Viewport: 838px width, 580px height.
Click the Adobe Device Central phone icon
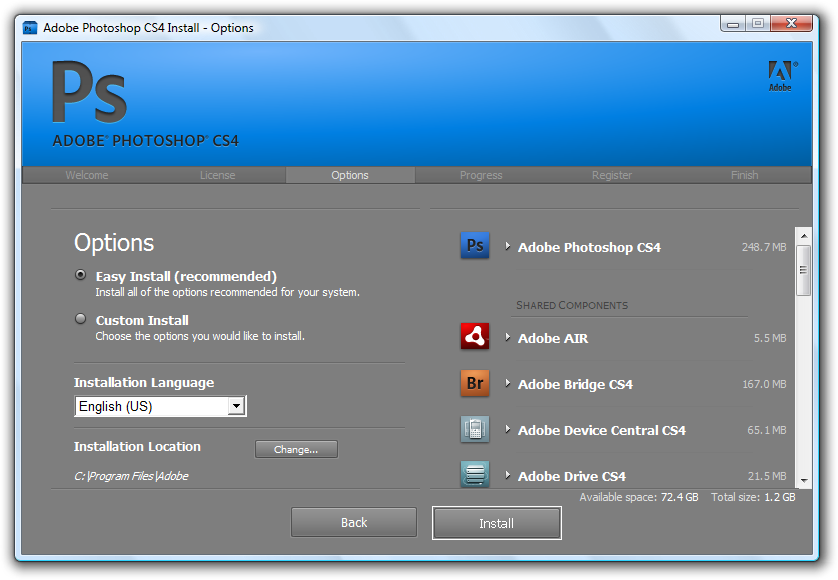click(475, 429)
